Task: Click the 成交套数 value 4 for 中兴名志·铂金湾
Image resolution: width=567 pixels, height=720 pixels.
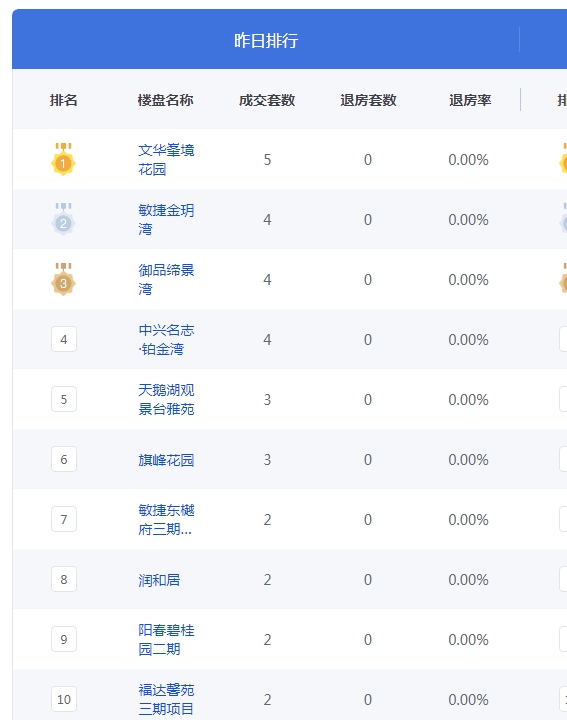Action: (x=267, y=340)
